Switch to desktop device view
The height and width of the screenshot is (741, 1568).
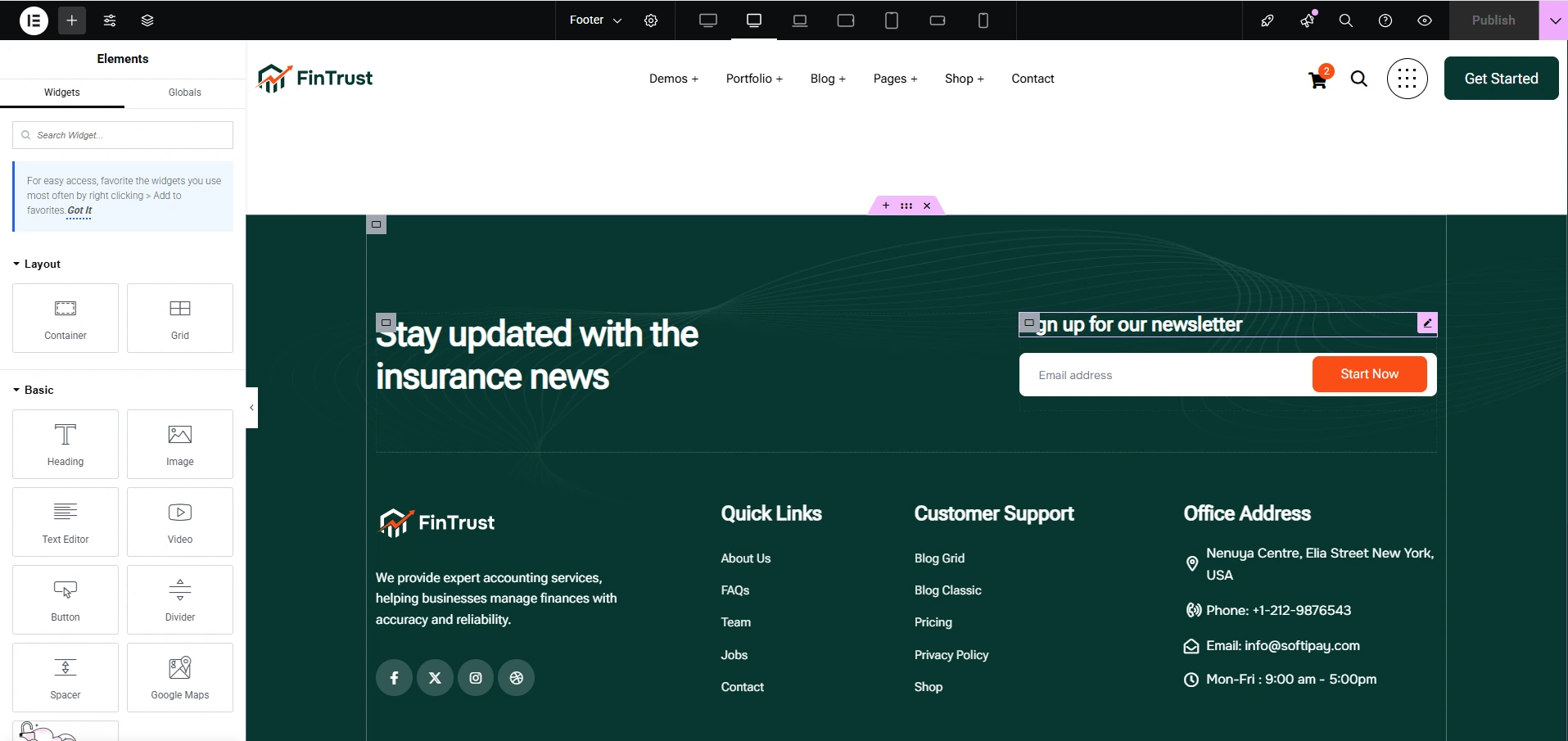click(x=708, y=20)
